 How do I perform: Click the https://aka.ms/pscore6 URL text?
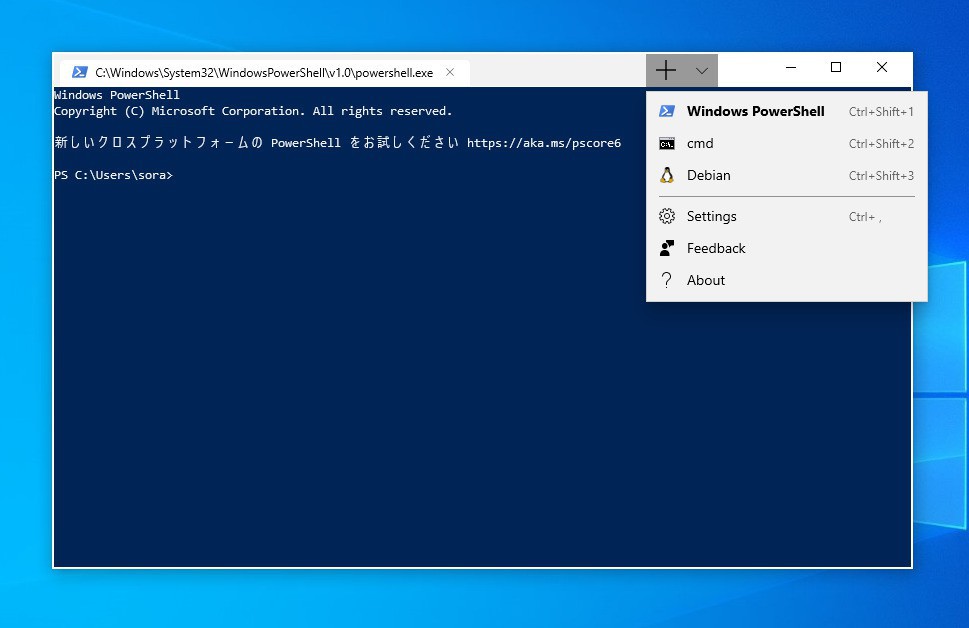(x=543, y=143)
